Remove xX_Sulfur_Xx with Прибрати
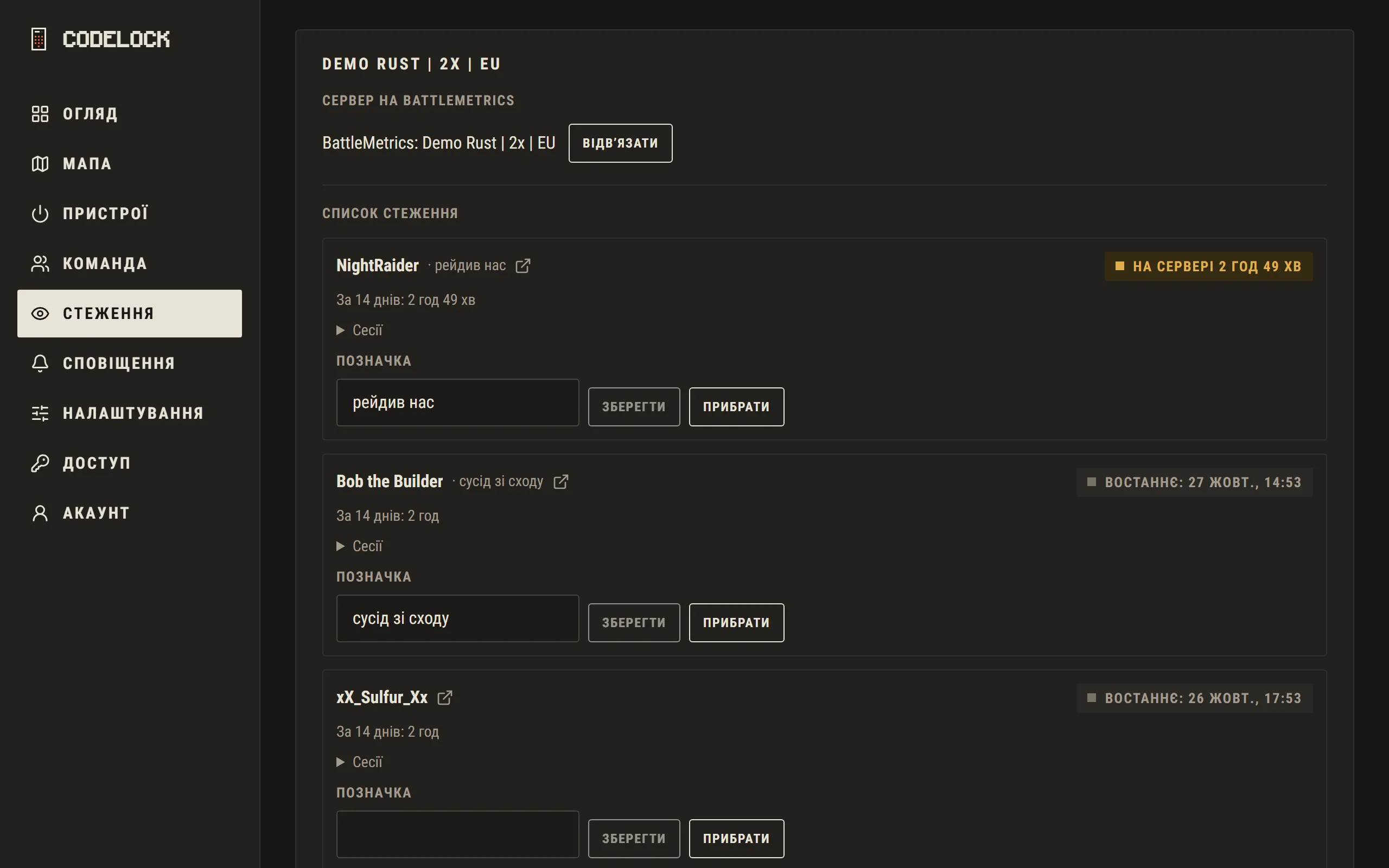The width and height of the screenshot is (1389, 868). coord(736,839)
